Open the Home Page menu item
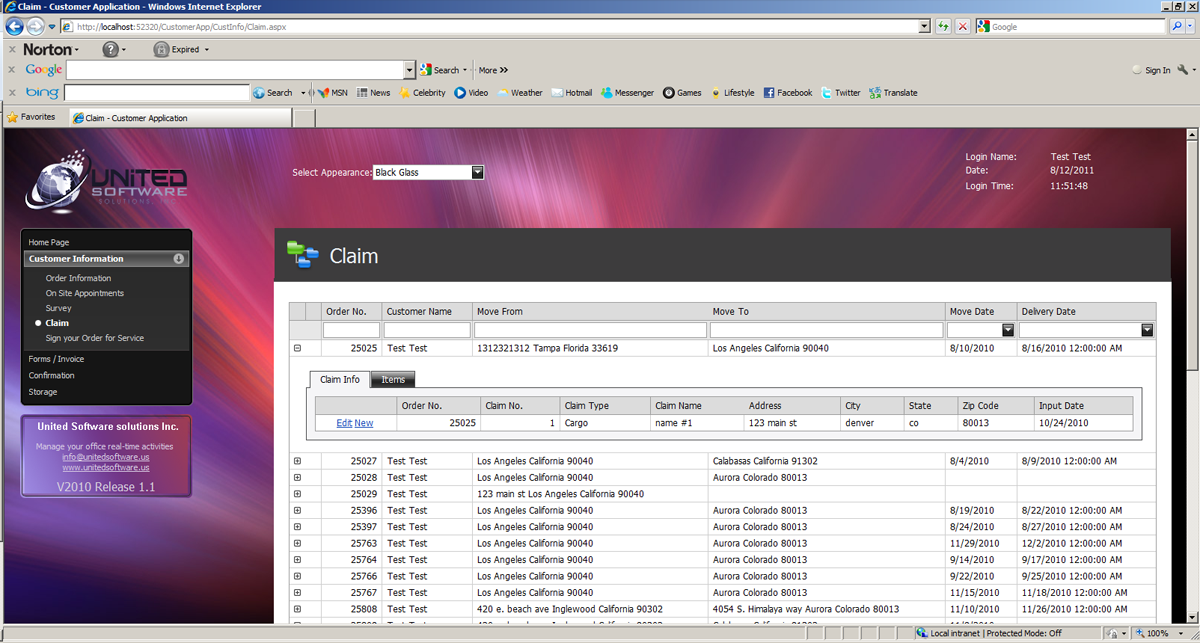 click(49, 242)
